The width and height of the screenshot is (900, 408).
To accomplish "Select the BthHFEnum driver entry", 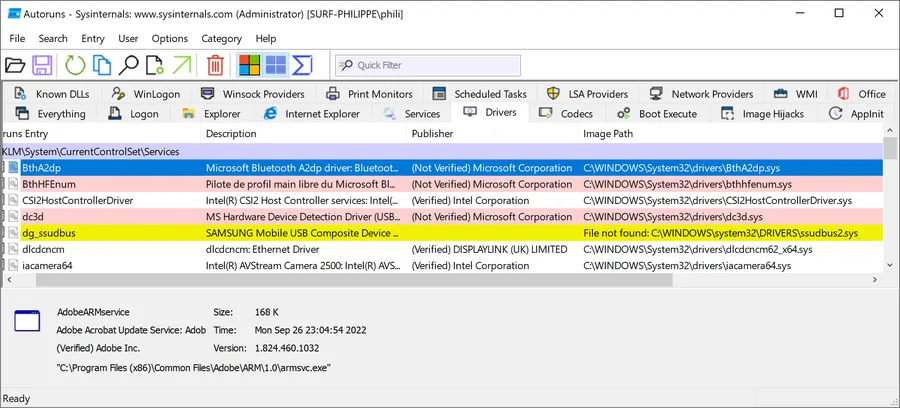I will (442, 184).
